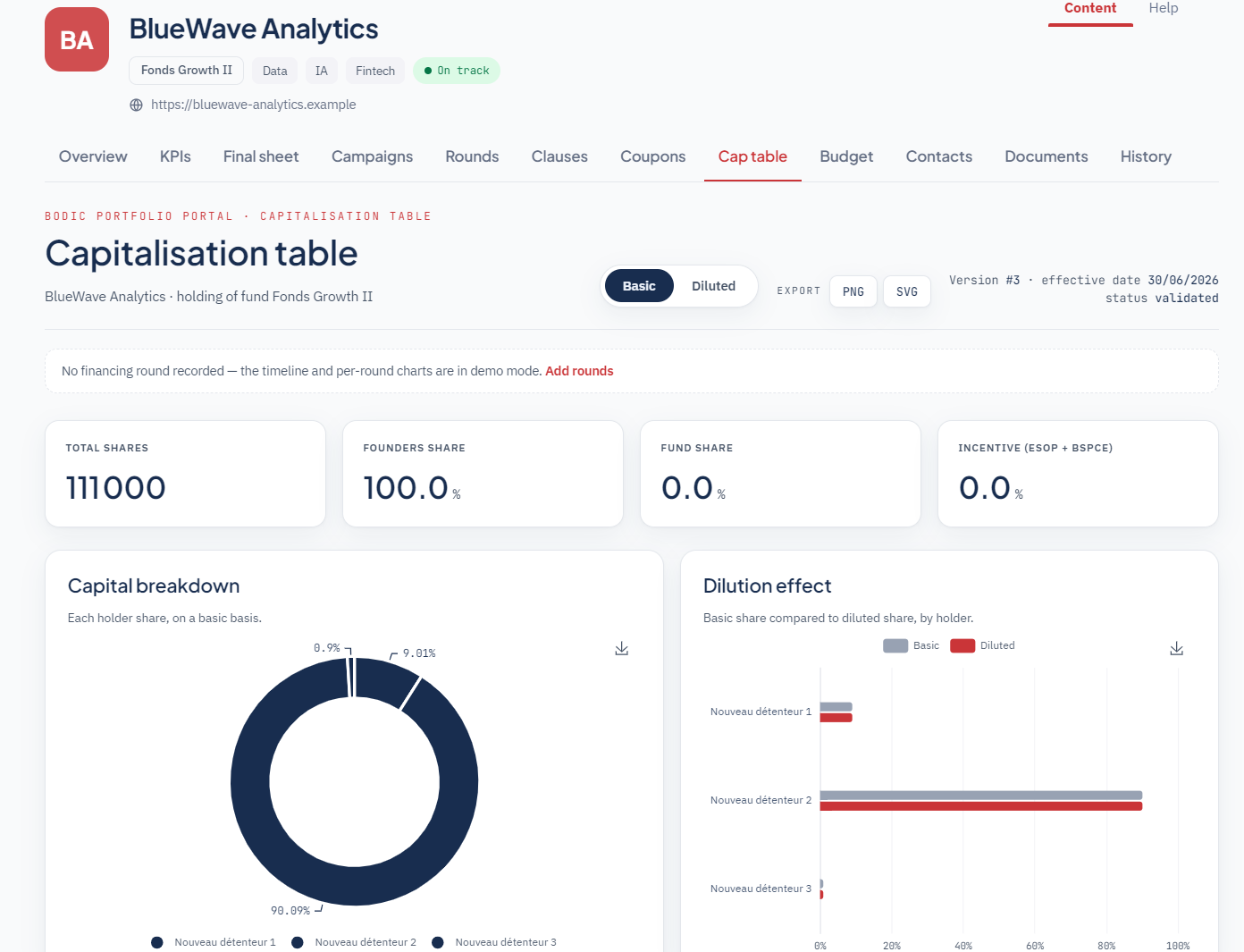The image size is (1244, 952).
Task: Follow the Add rounds link
Action: (579, 371)
